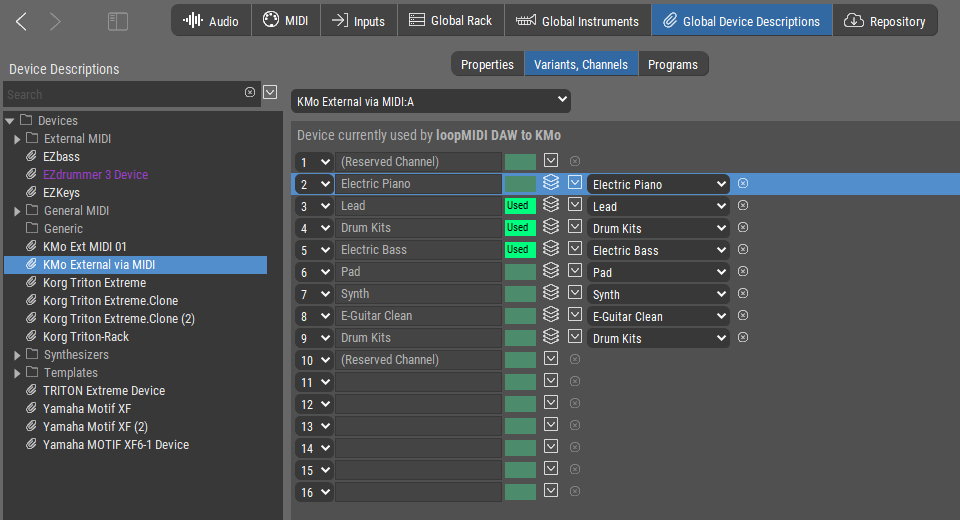Viewport: 960px width, 520px height.
Task: Expand the Synthesizers folder
Action: click(17, 355)
